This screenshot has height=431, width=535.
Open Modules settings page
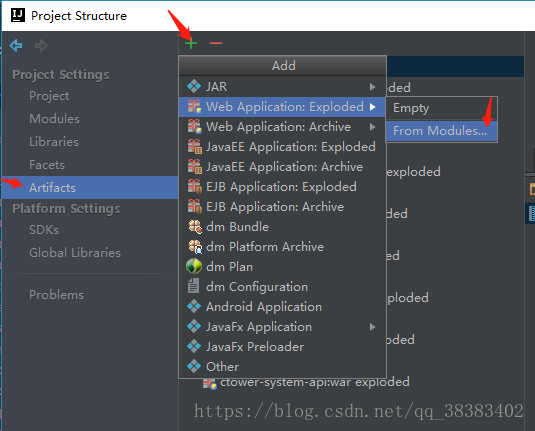tap(55, 119)
